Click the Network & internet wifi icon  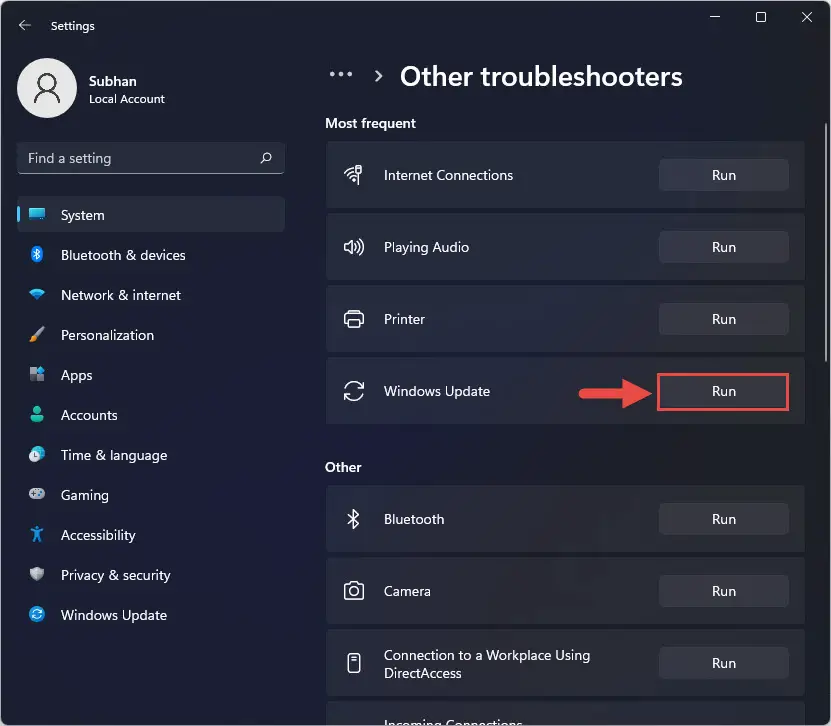(37, 295)
